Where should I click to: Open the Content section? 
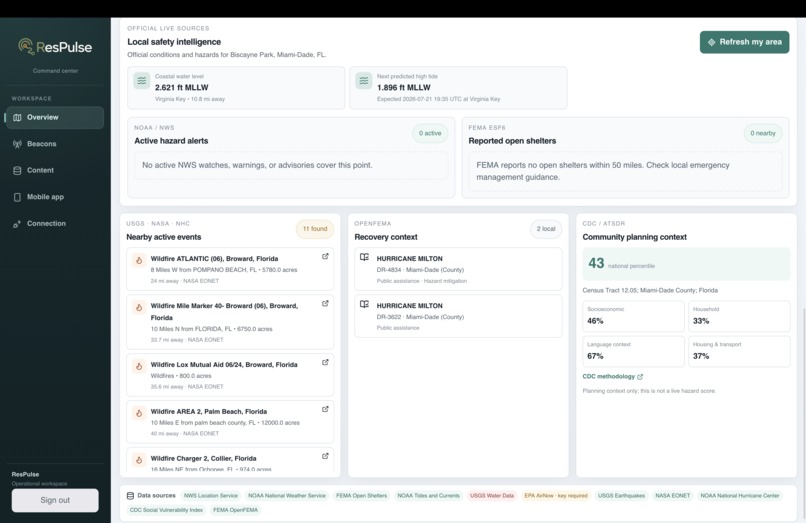click(54, 170)
